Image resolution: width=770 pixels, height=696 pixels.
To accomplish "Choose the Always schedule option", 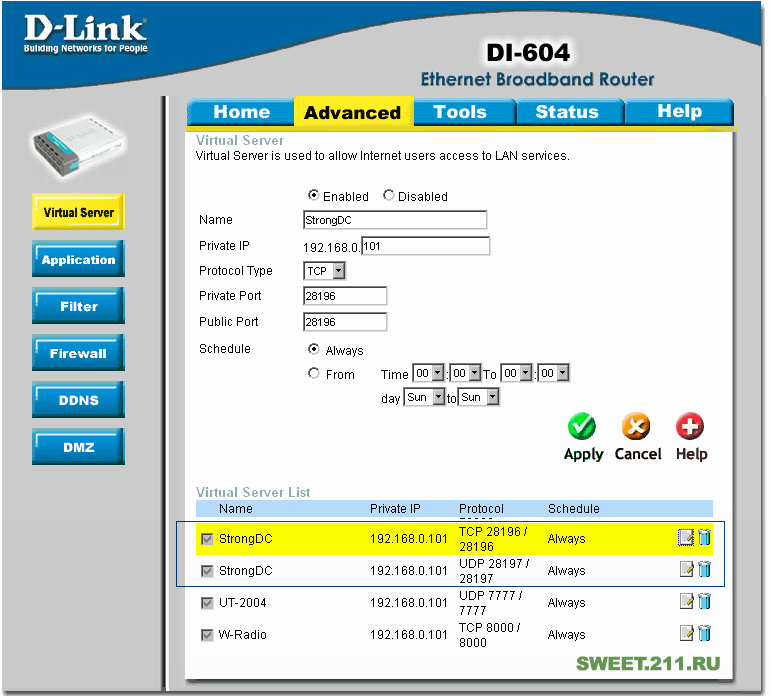I will click(x=313, y=349).
